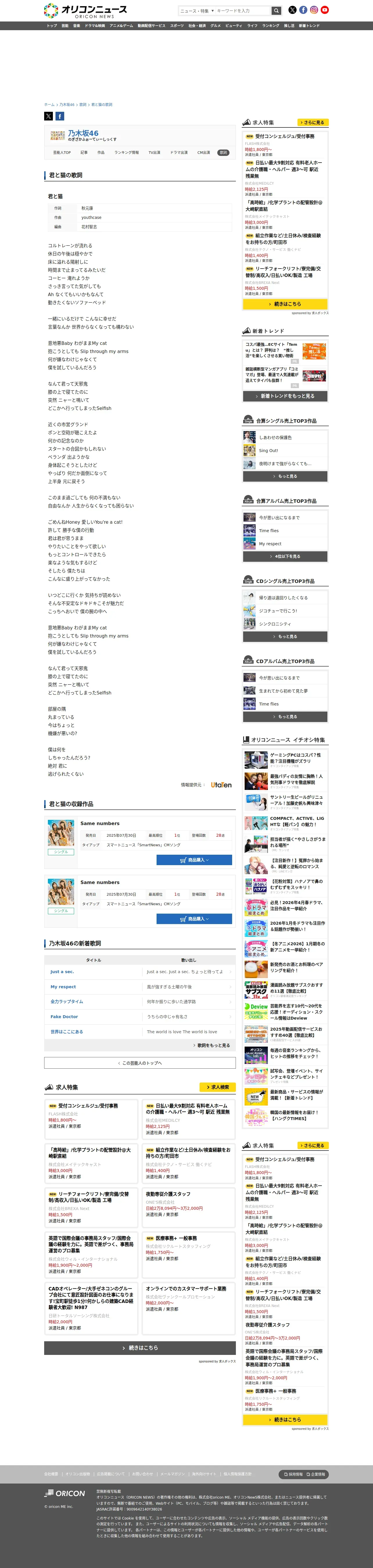Viewport: 373px width, 1568px height.
Task: Expand 商品購入 for second Same numbers
Action: tap(194, 919)
